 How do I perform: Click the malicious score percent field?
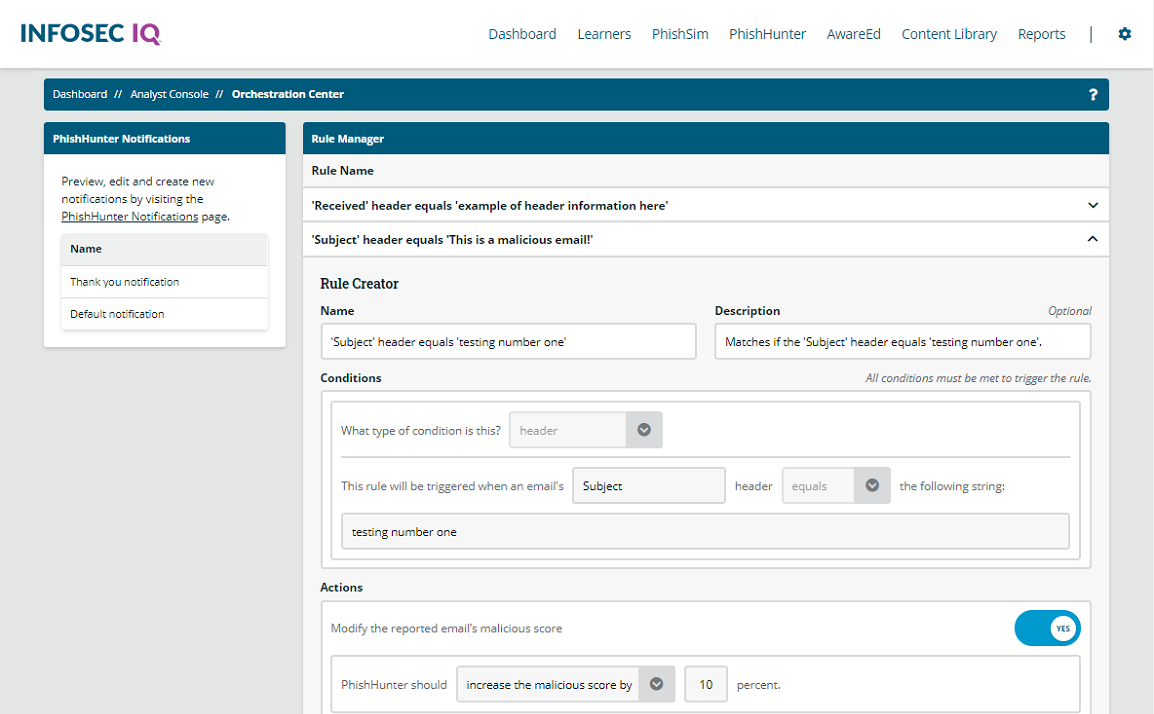click(x=706, y=685)
